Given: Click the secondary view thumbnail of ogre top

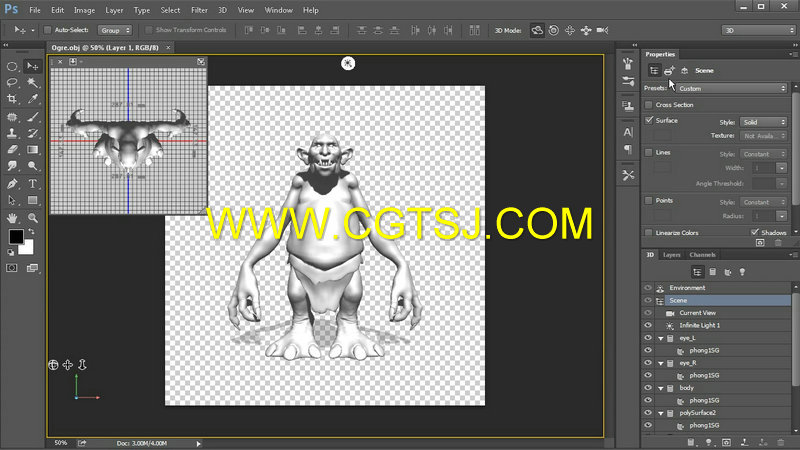Looking at the screenshot, I should tap(128, 140).
